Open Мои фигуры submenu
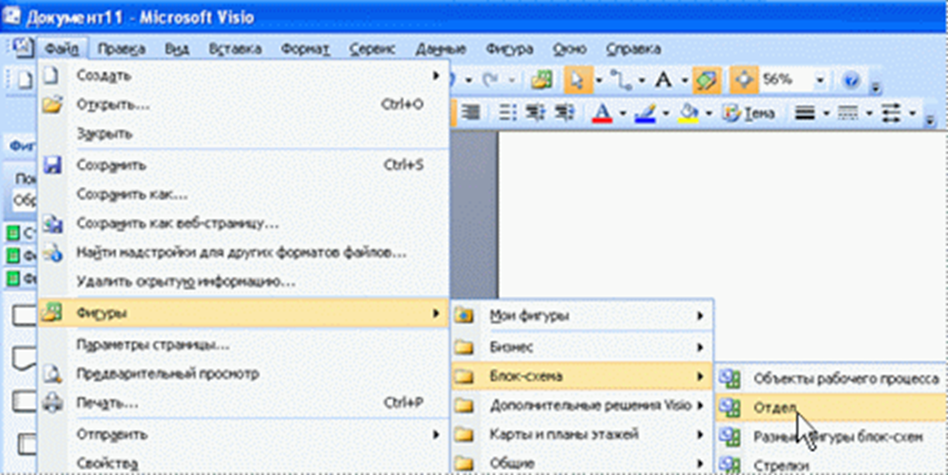 click(582, 315)
